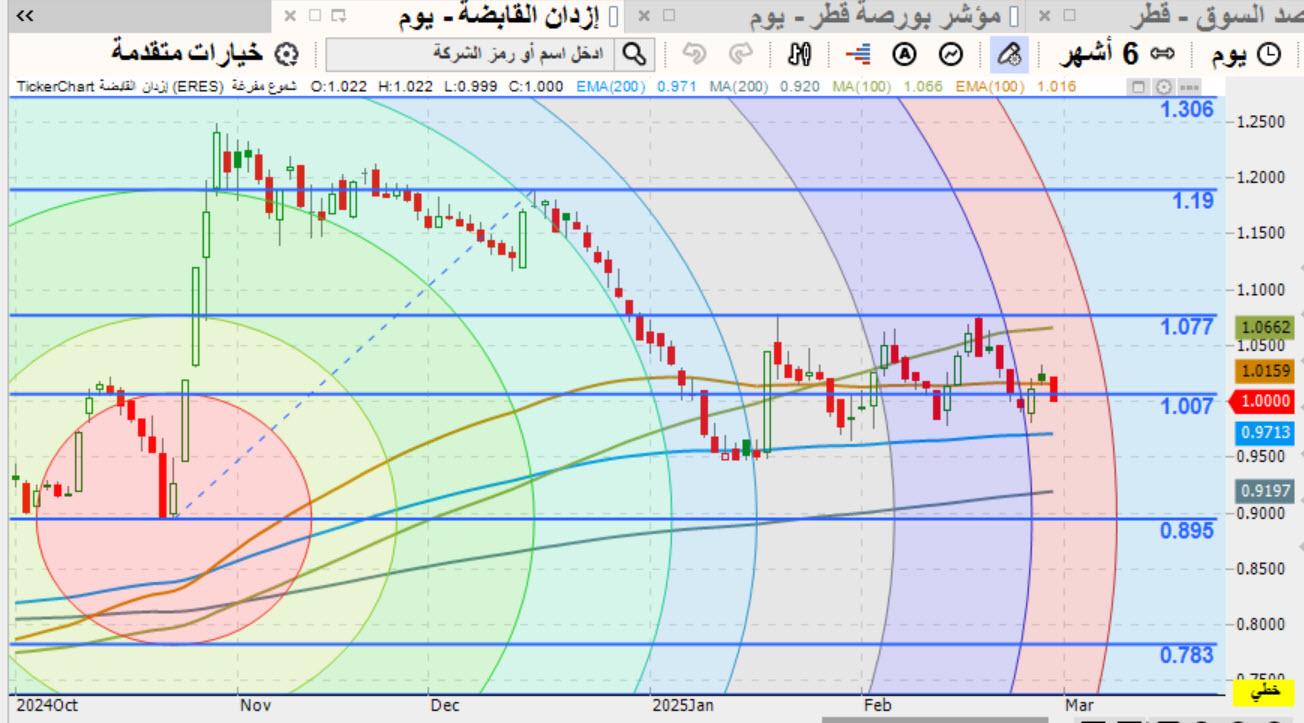This screenshot has width=1304, height=723.
Task: Click the Nov date axis label
Action: 255,705
